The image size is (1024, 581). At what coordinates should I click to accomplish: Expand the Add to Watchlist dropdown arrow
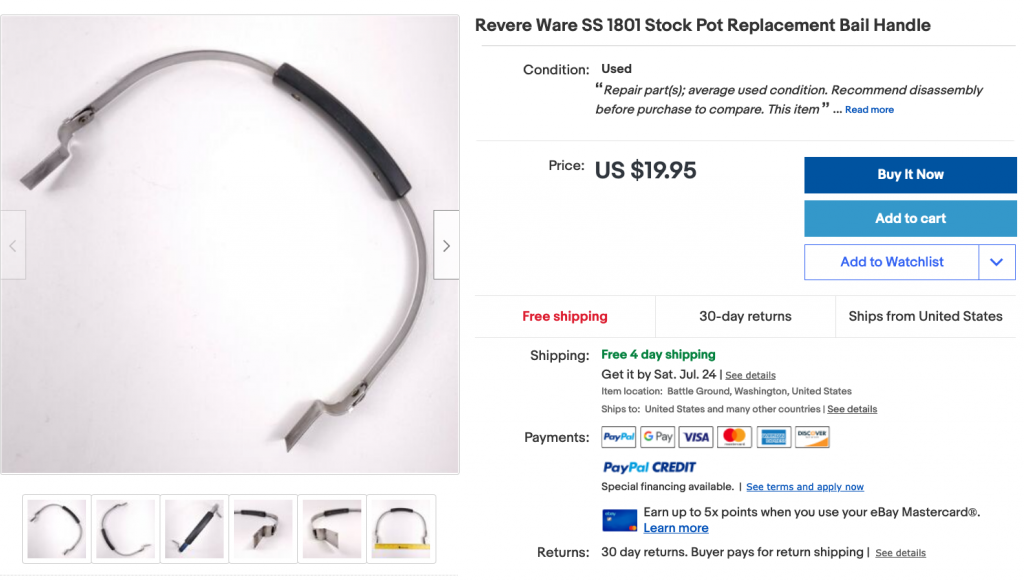[997, 262]
